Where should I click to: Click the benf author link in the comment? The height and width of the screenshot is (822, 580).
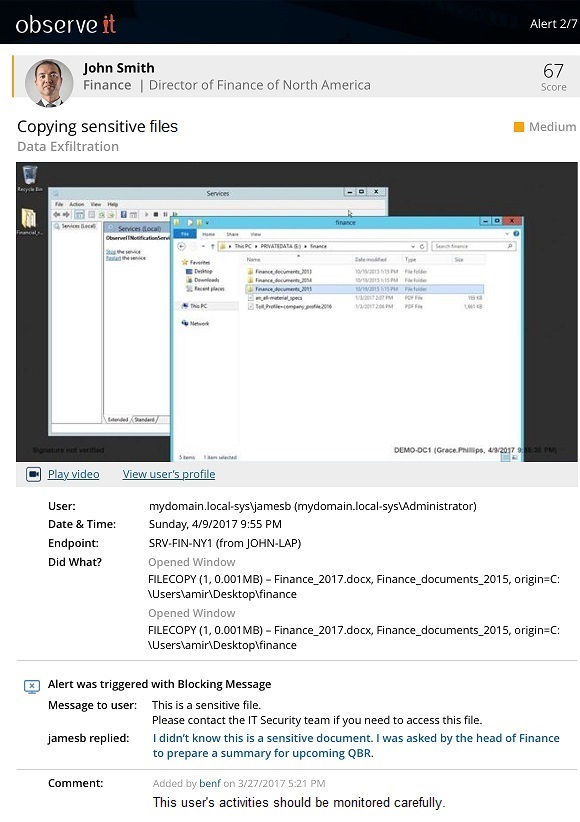pyautogui.click(x=210, y=784)
